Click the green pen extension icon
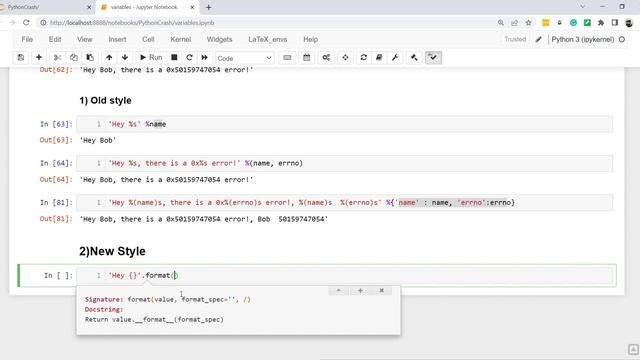The height and width of the screenshot is (360, 640). point(587,23)
